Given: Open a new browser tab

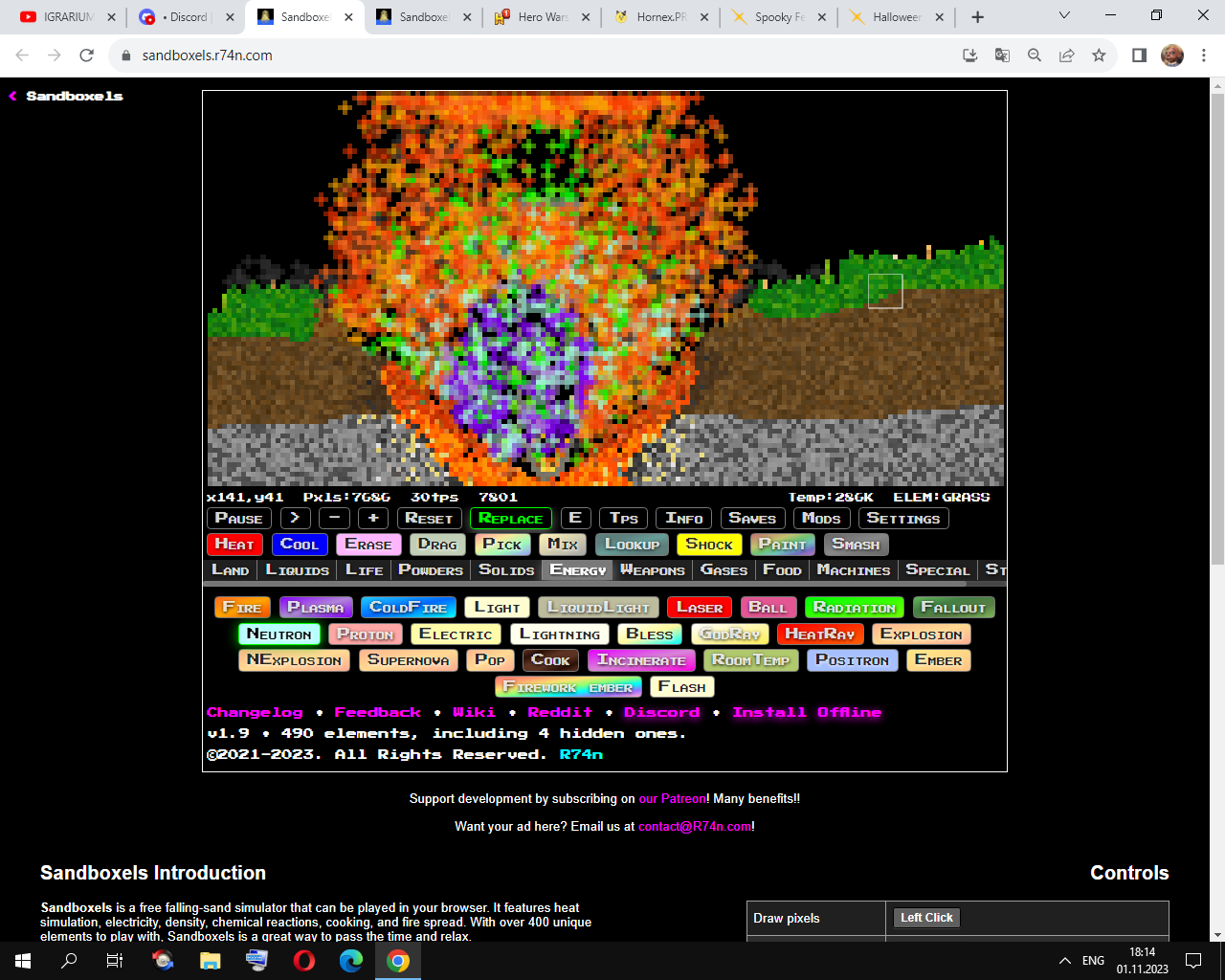Looking at the screenshot, I should pos(977,17).
